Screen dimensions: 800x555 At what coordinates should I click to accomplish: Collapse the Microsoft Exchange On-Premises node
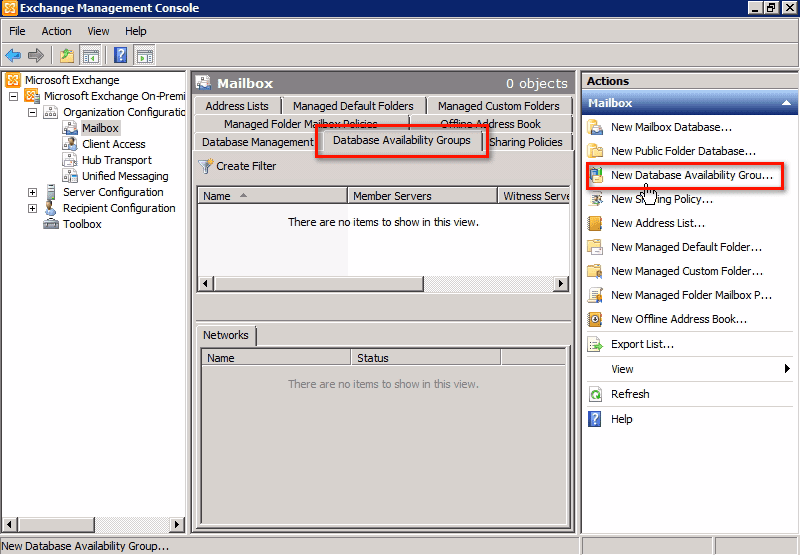click(14, 96)
